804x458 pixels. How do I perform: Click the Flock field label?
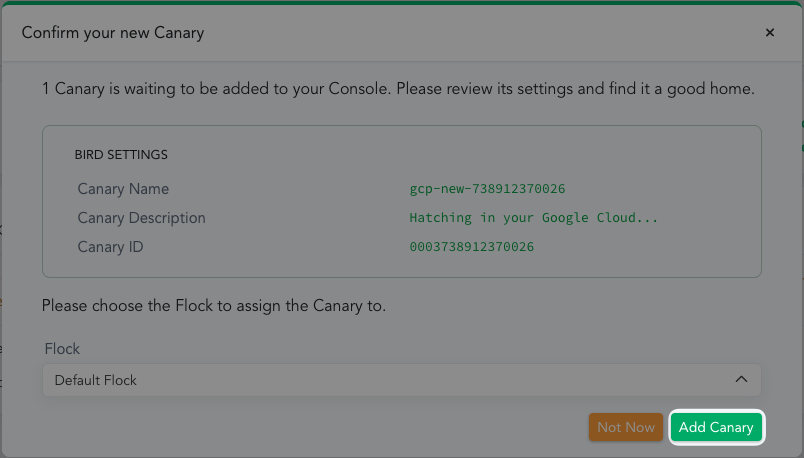(62, 349)
